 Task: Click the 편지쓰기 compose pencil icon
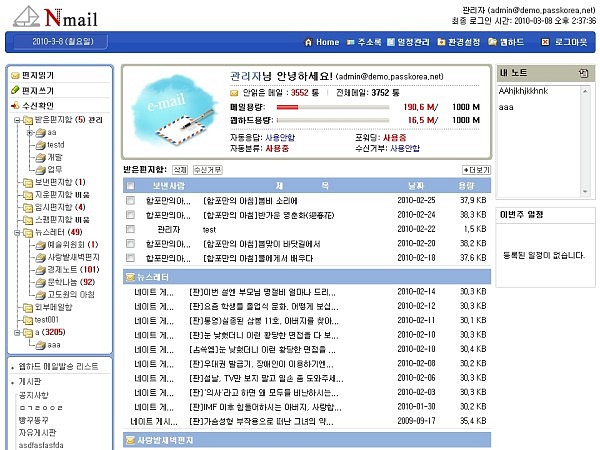click(x=14, y=90)
